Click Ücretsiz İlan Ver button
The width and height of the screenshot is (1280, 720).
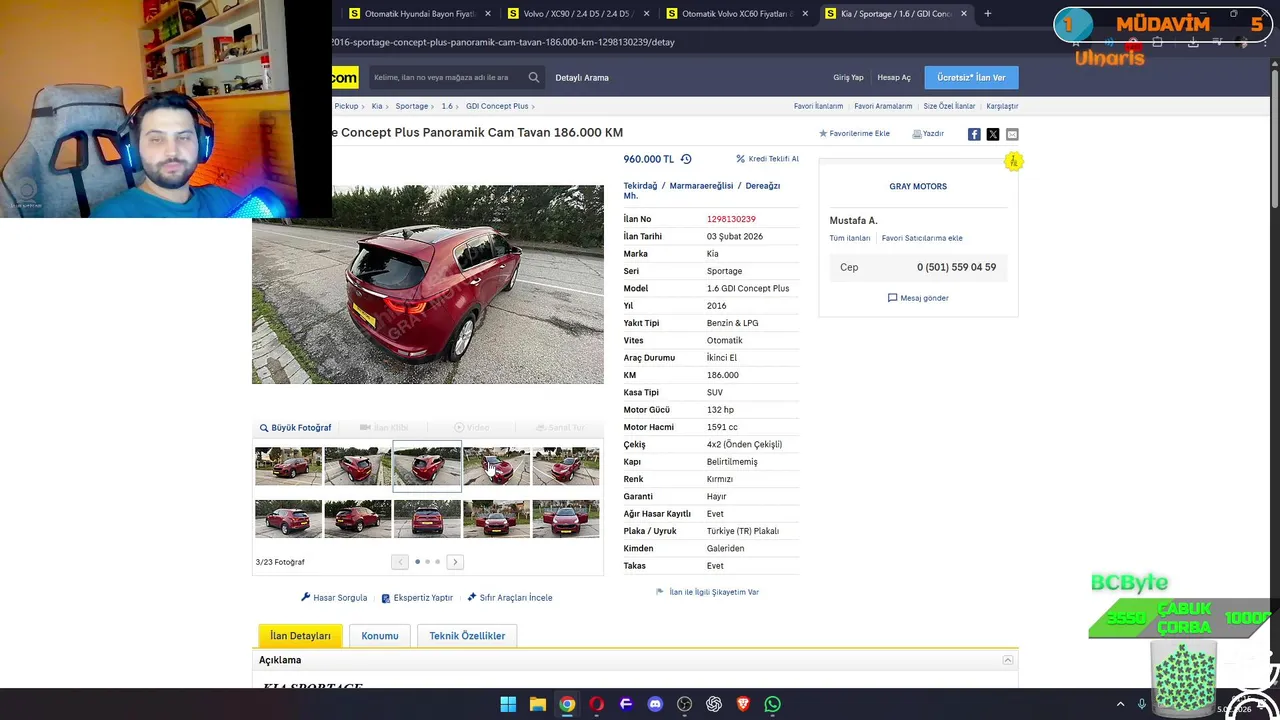[971, 77]
